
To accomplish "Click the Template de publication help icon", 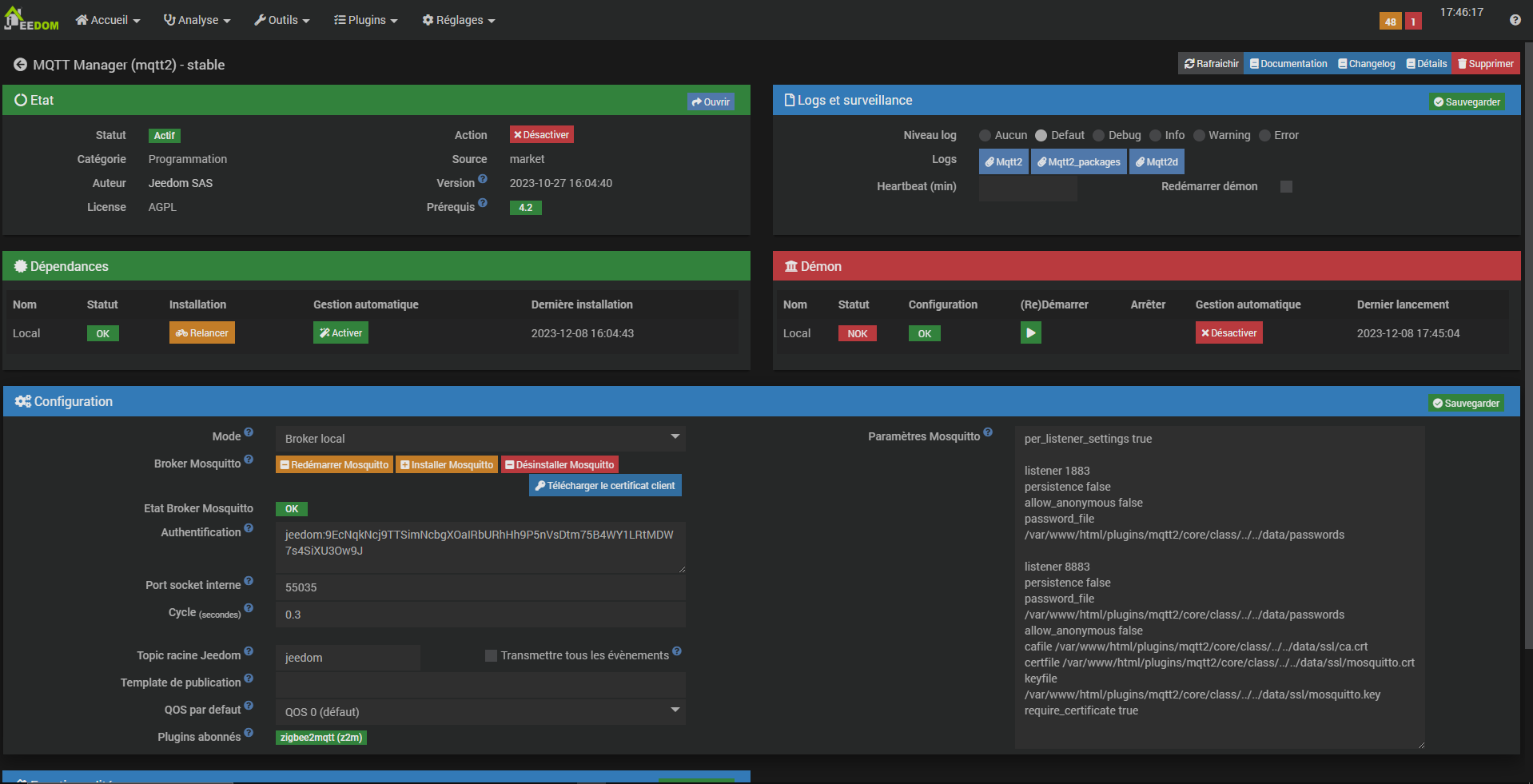I will [x=249, y=679].
